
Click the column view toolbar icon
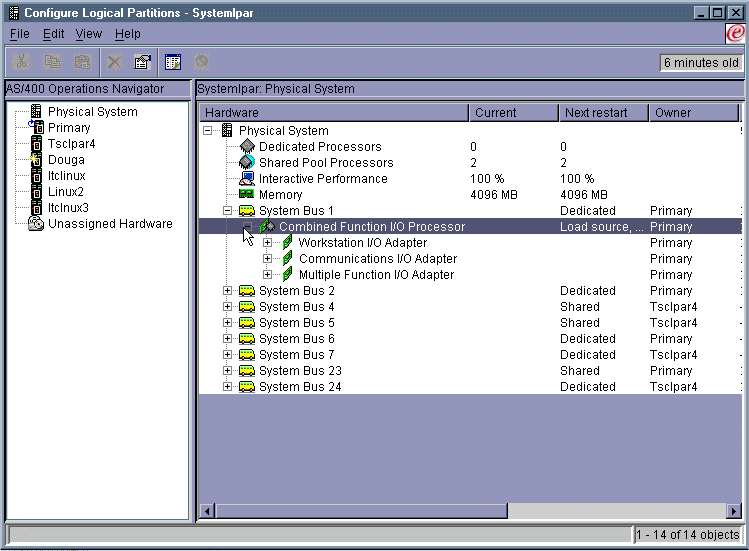coord(173,62)
